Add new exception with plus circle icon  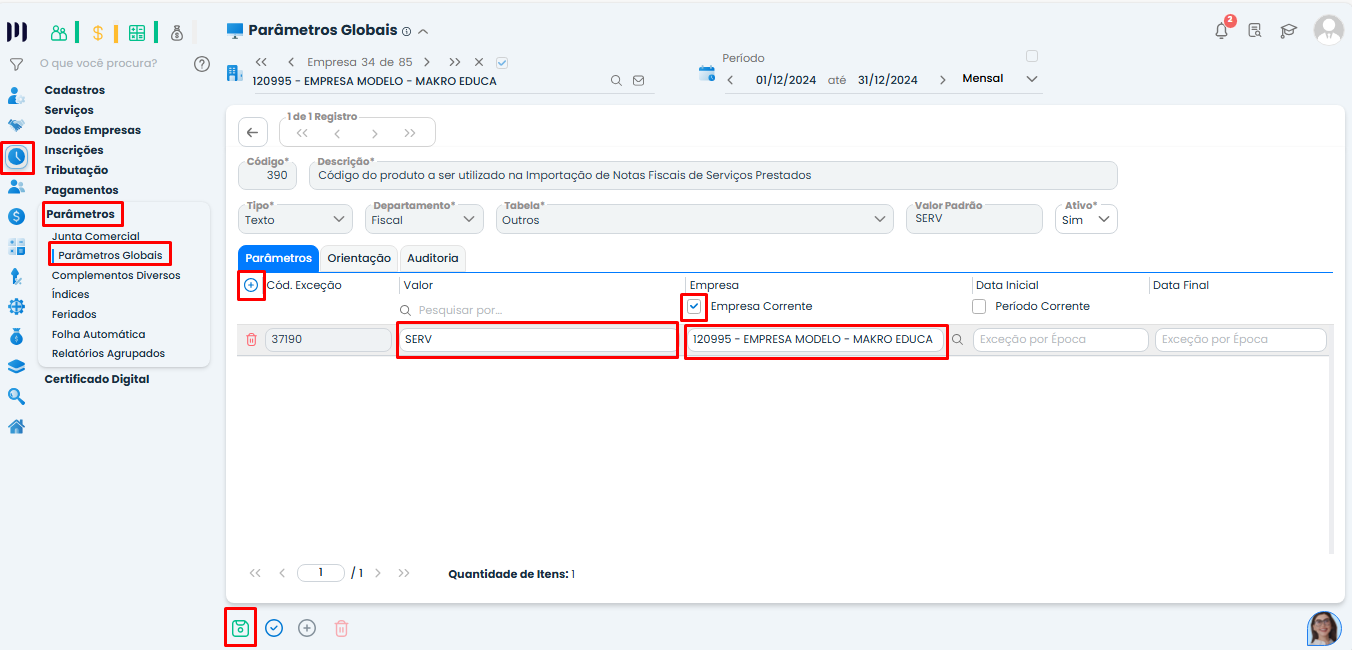click(x=251, y=285)
